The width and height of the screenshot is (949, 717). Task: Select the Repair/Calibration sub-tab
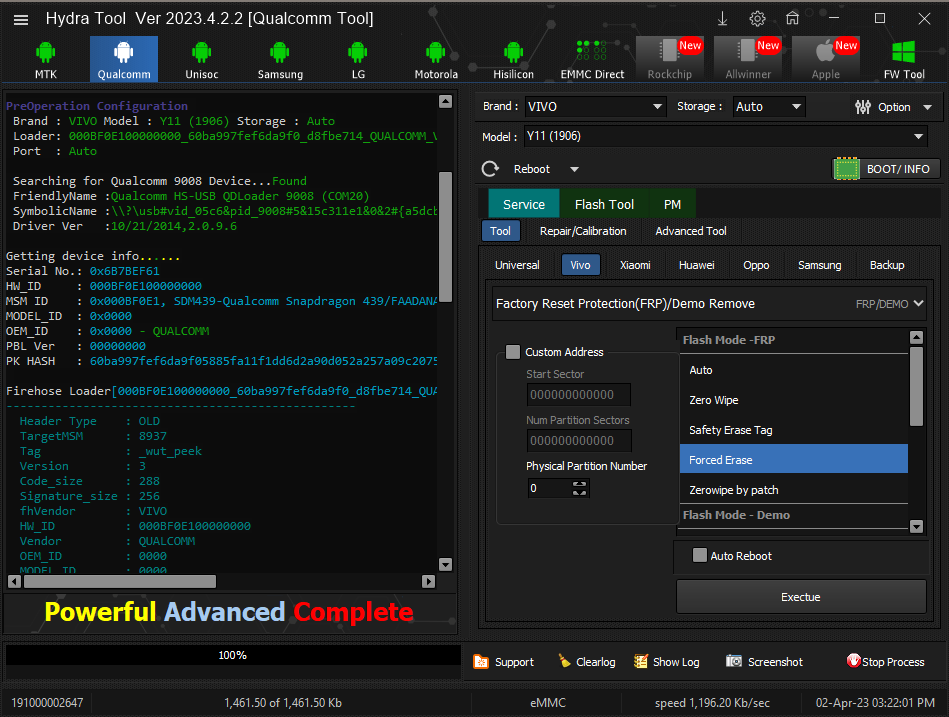coord(583,231)
